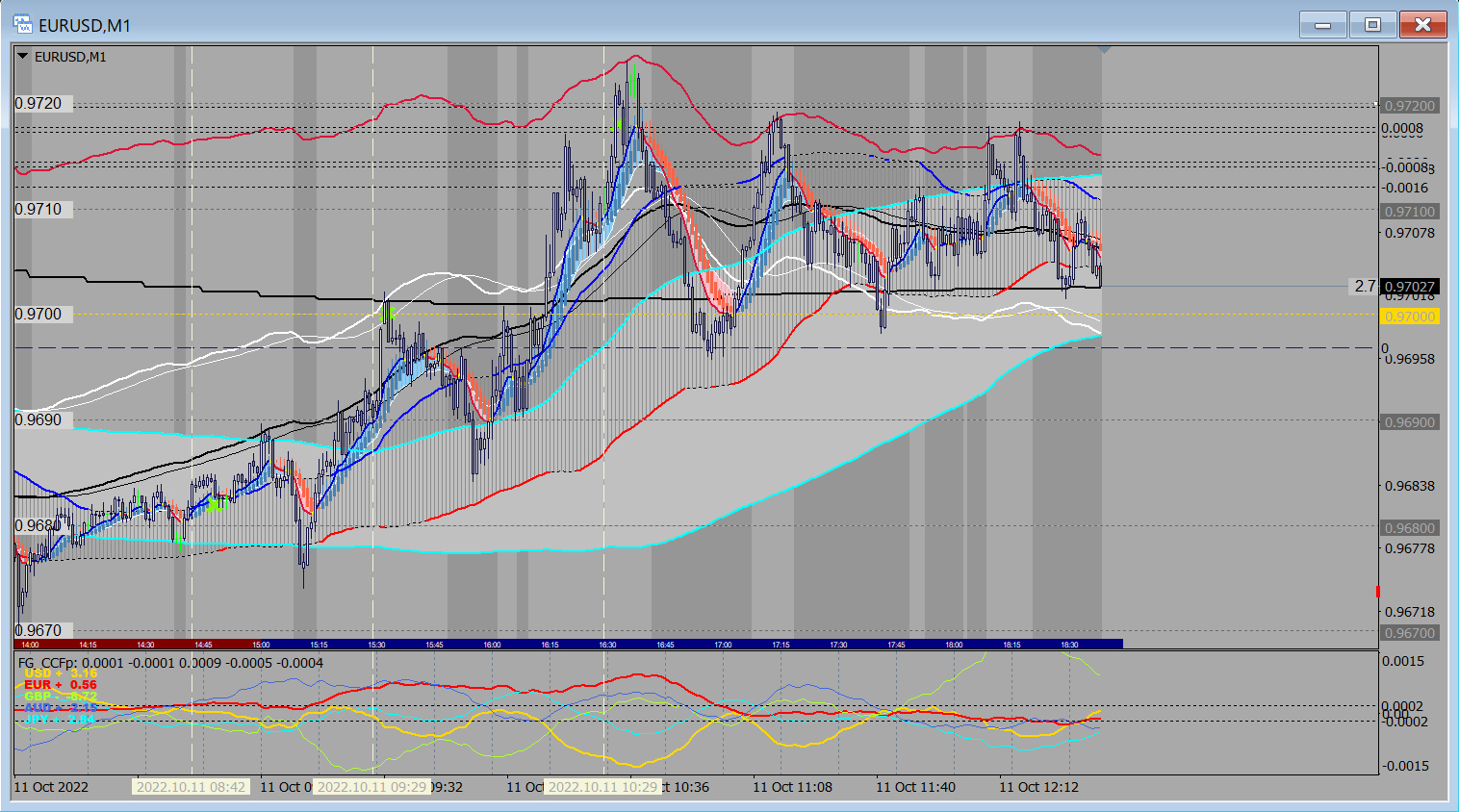Click the 2022.10.11 08:42 date label
The width and height of the screenshot is (1459, 812).
191,787
